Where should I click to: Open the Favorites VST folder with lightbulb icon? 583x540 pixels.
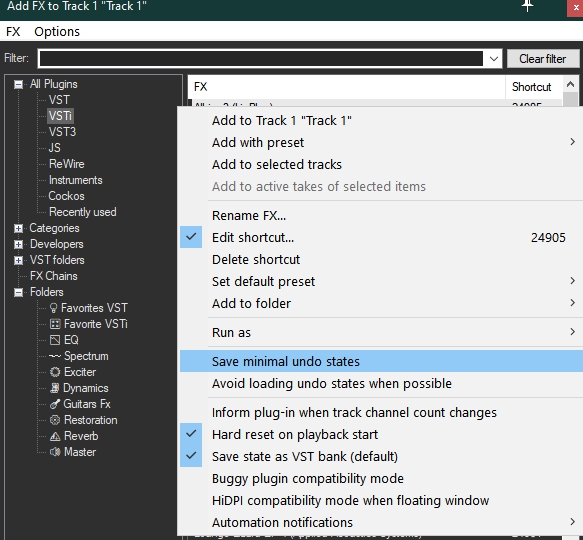pos(54,308)
